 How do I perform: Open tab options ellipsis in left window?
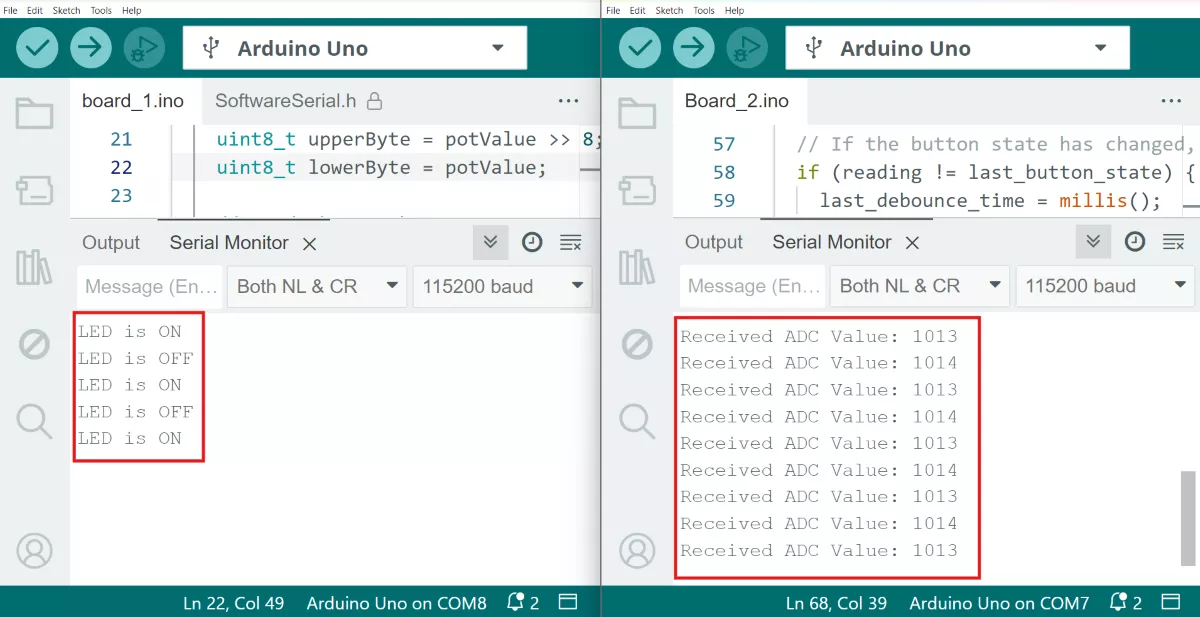[x=569, y=101]
